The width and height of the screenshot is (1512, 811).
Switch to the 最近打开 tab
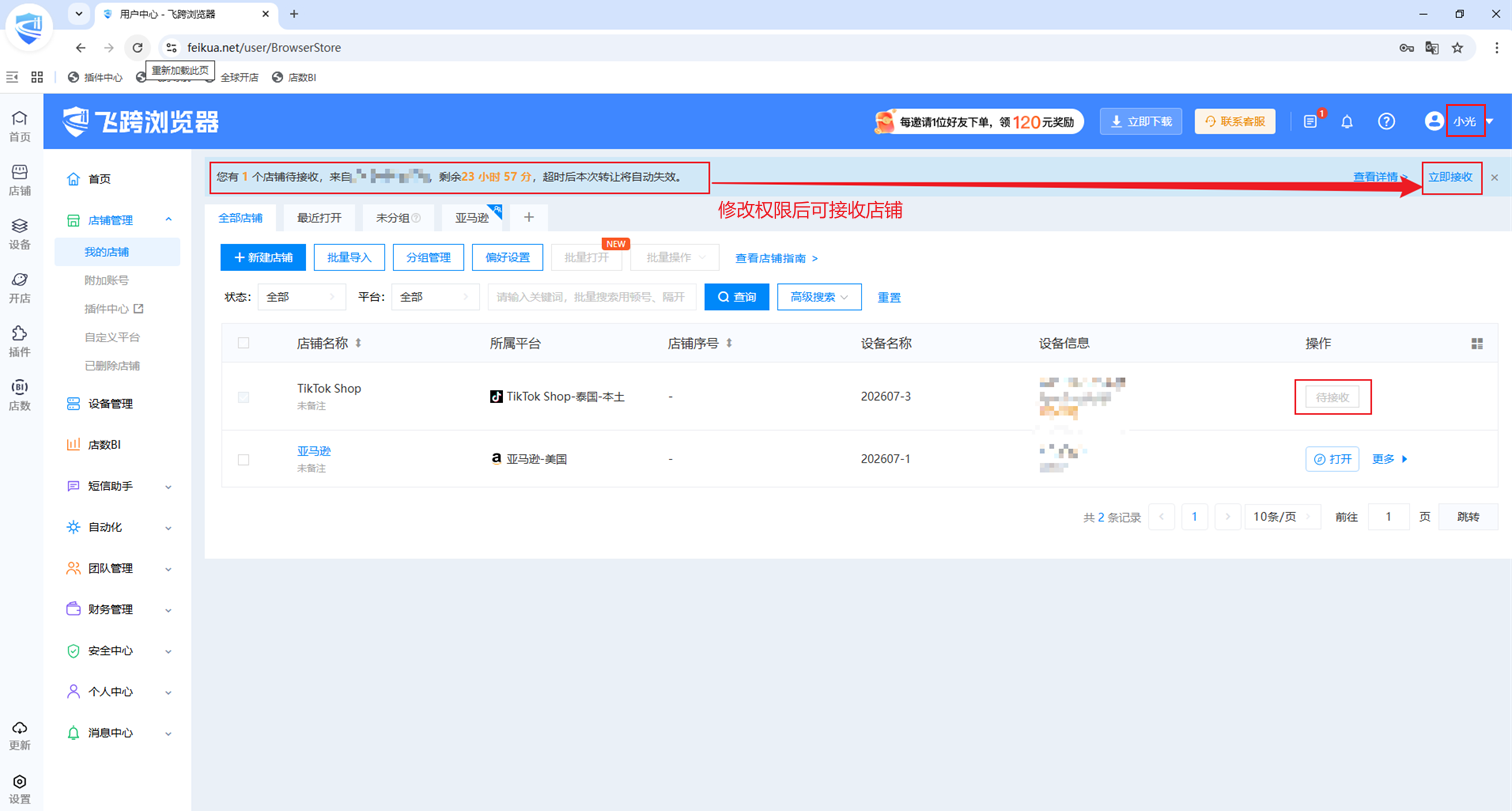(x=319, y=217)
